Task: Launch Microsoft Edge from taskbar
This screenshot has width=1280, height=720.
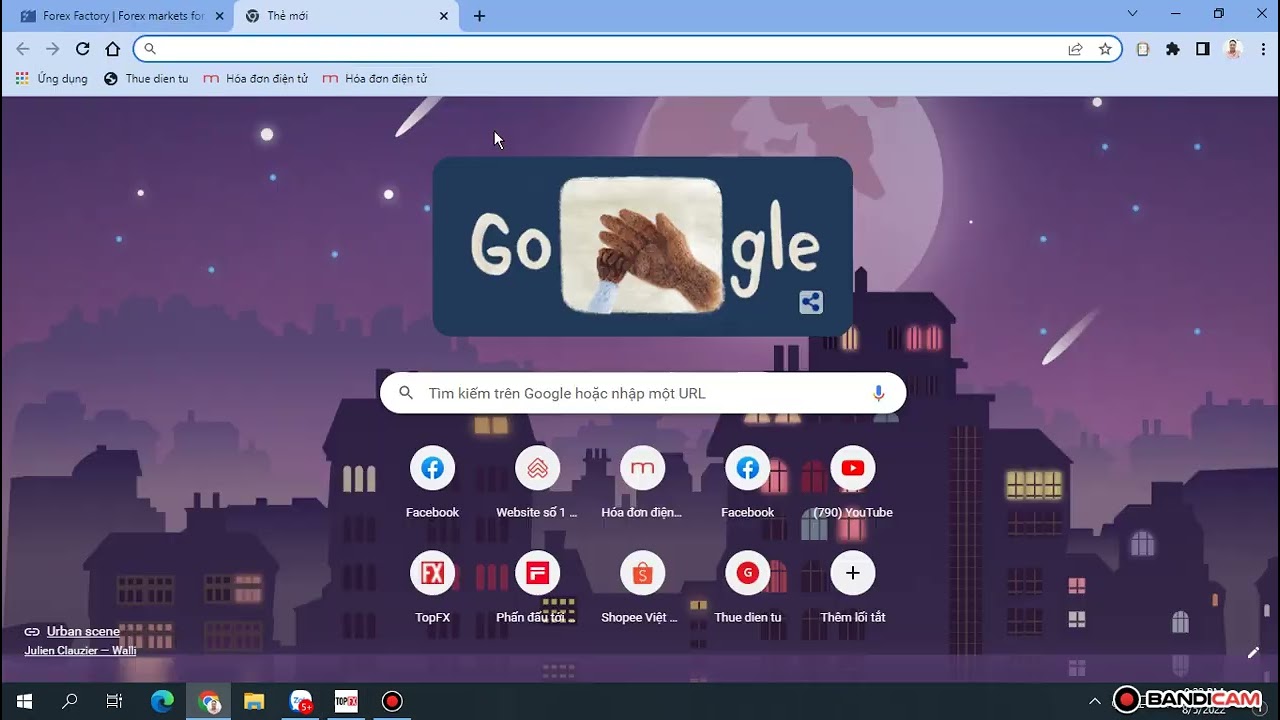Action: point(162,701)
